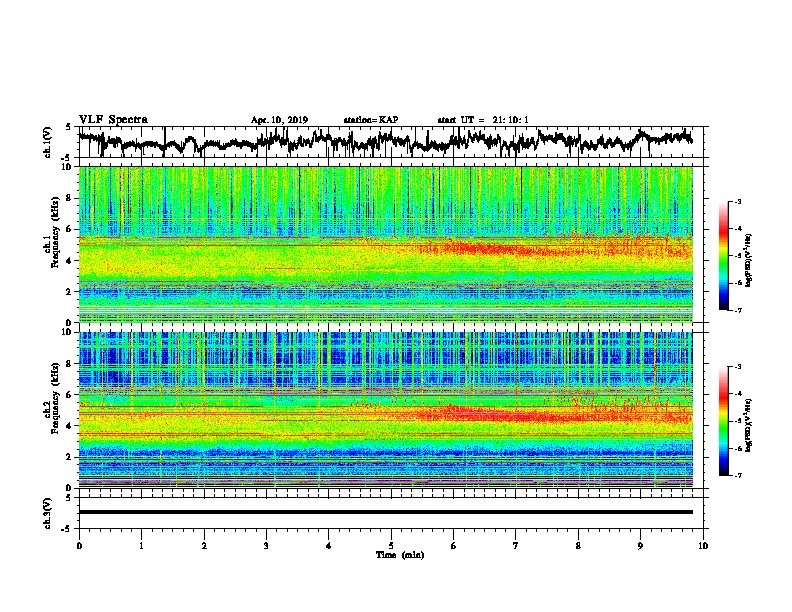Click the "-7" label on ch.2 color scale

(738, 476)
